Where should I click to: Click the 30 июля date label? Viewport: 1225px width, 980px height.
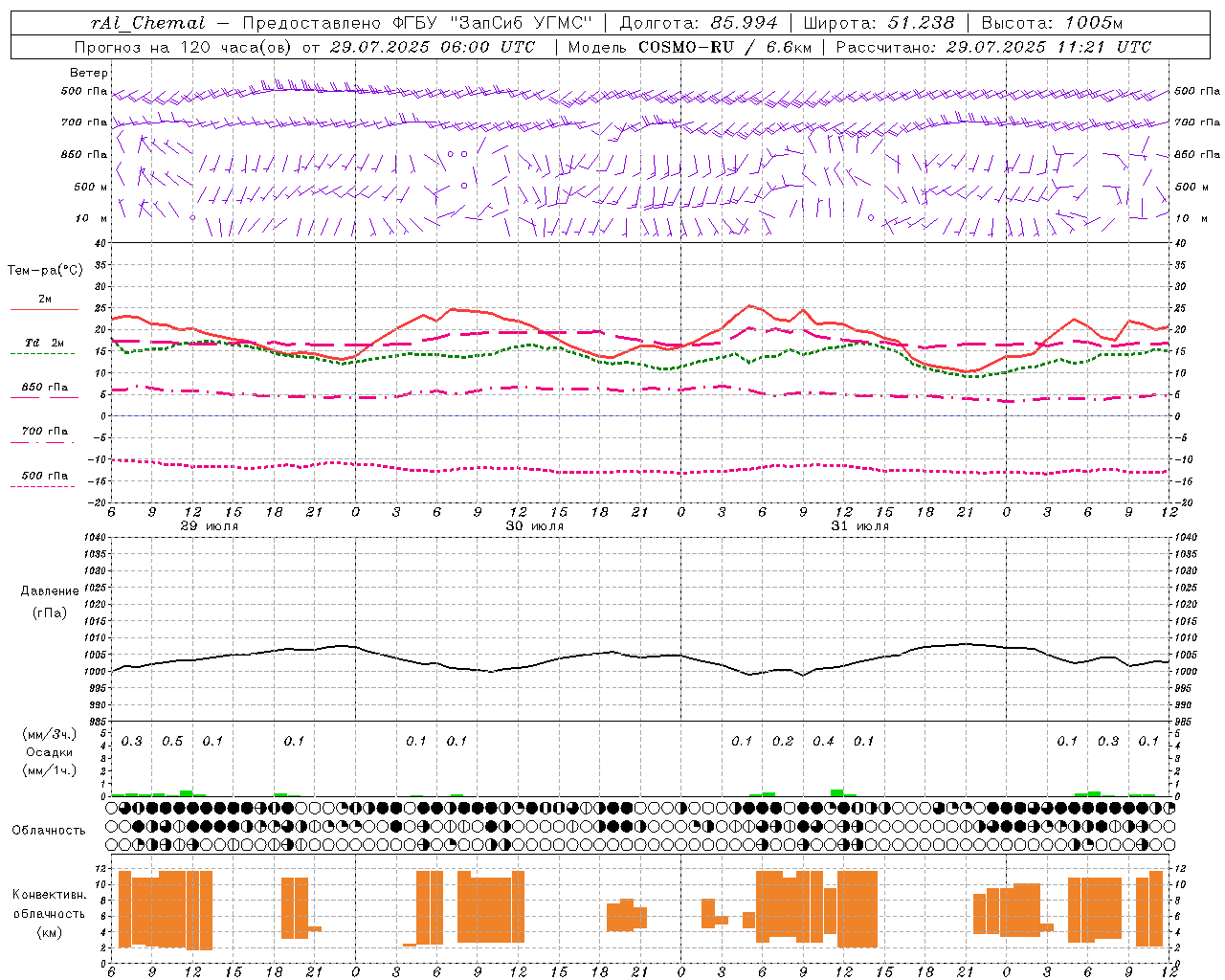[x=535, y=526]
